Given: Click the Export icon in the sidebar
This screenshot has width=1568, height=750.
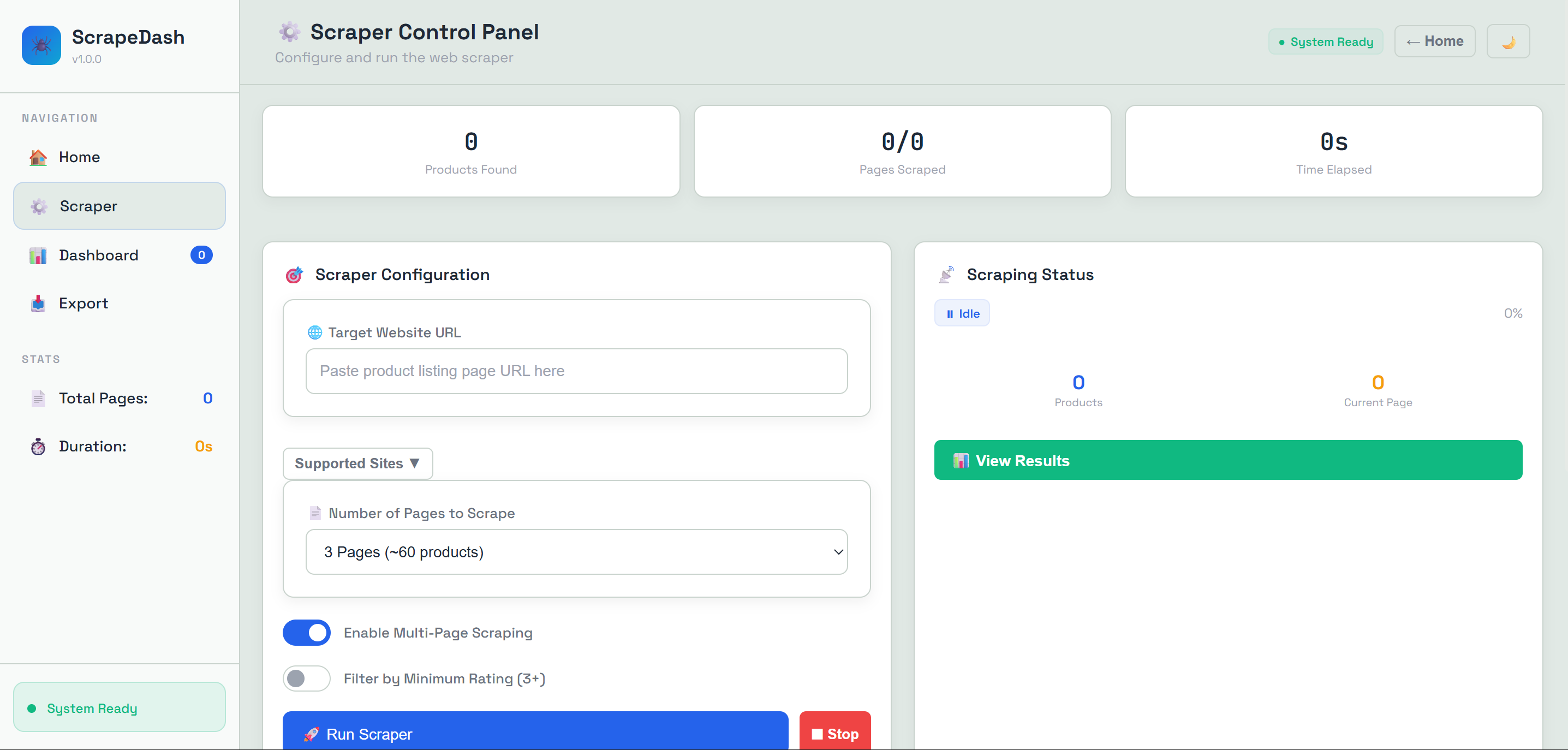Looking at the screenshot, I should (38, 303).
